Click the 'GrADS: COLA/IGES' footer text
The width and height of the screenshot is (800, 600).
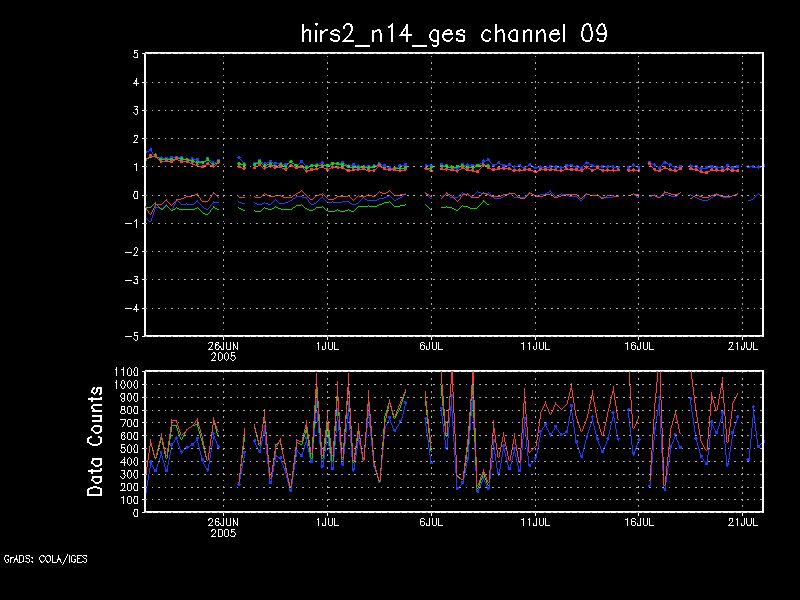tap(45, 559)
